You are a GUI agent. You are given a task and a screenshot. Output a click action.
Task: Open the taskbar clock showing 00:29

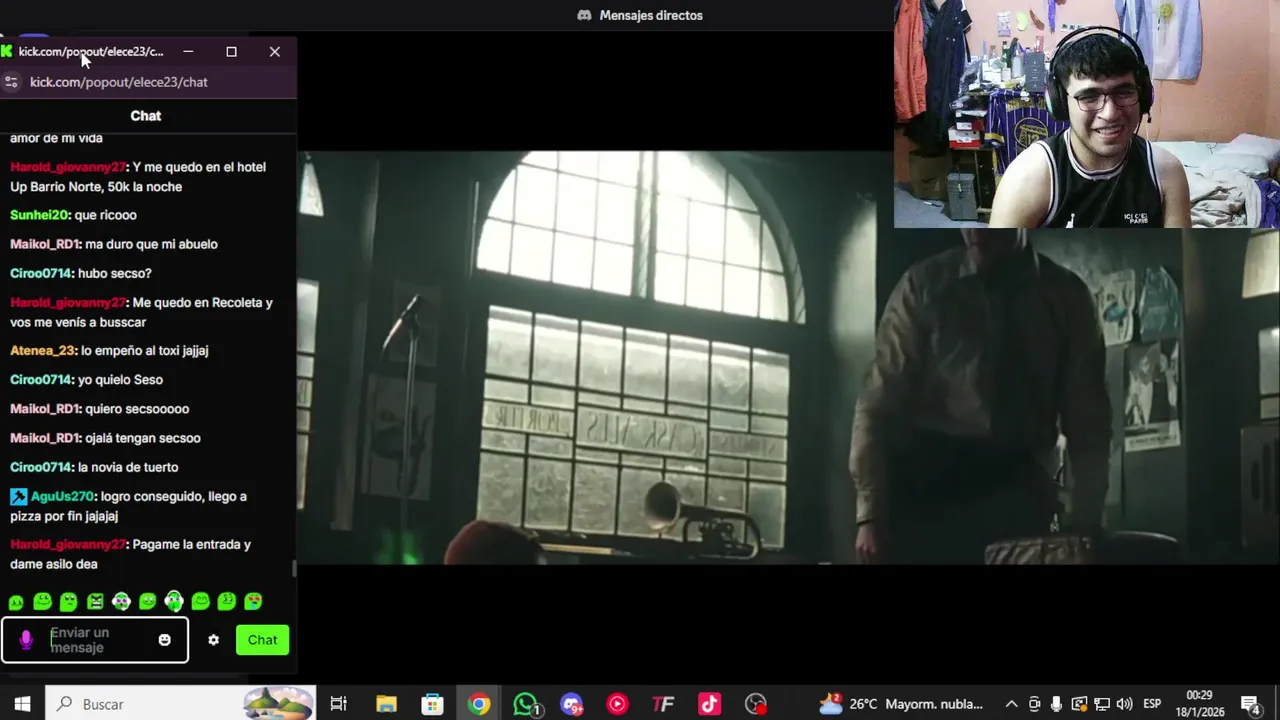1199,704
